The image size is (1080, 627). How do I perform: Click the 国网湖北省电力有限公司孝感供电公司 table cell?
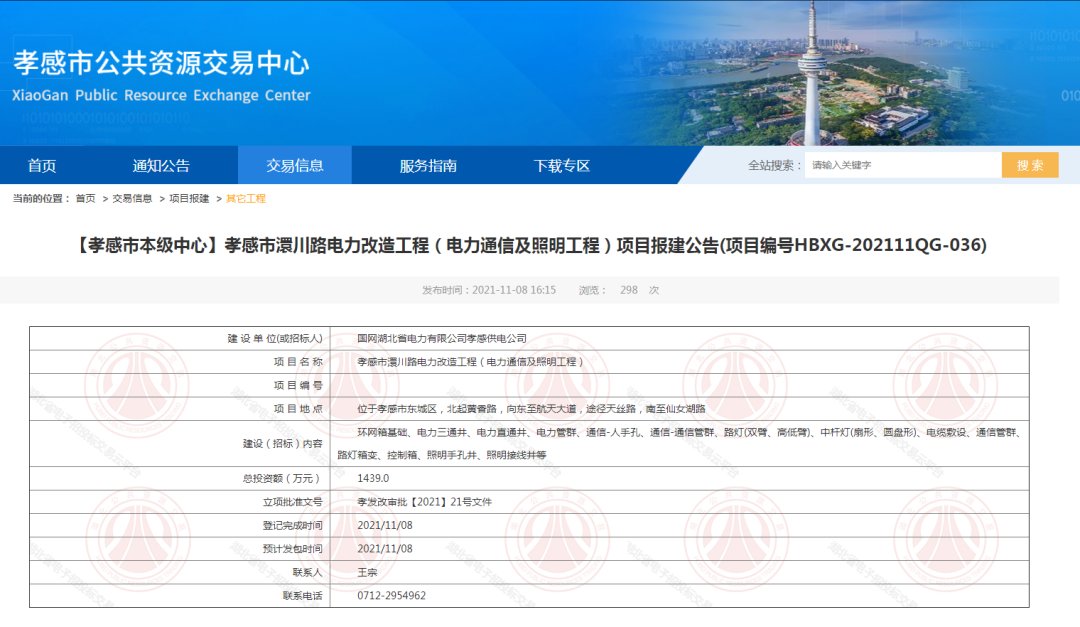(441, 339)
